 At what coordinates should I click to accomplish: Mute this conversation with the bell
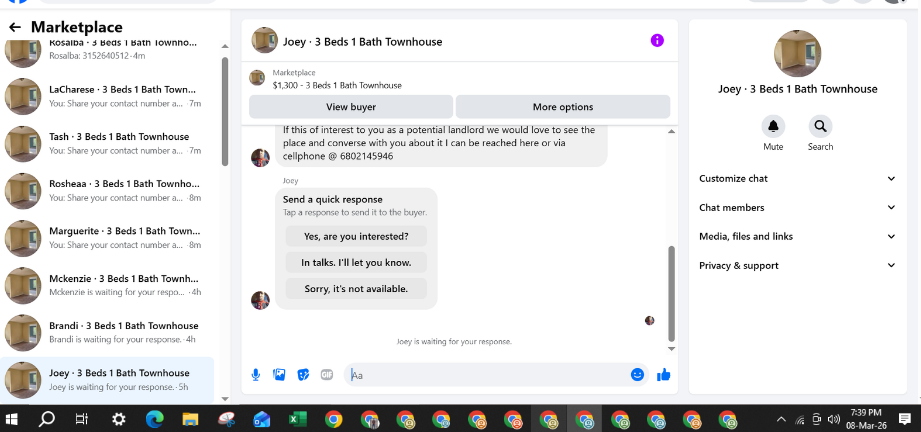(x=773, y=126)
